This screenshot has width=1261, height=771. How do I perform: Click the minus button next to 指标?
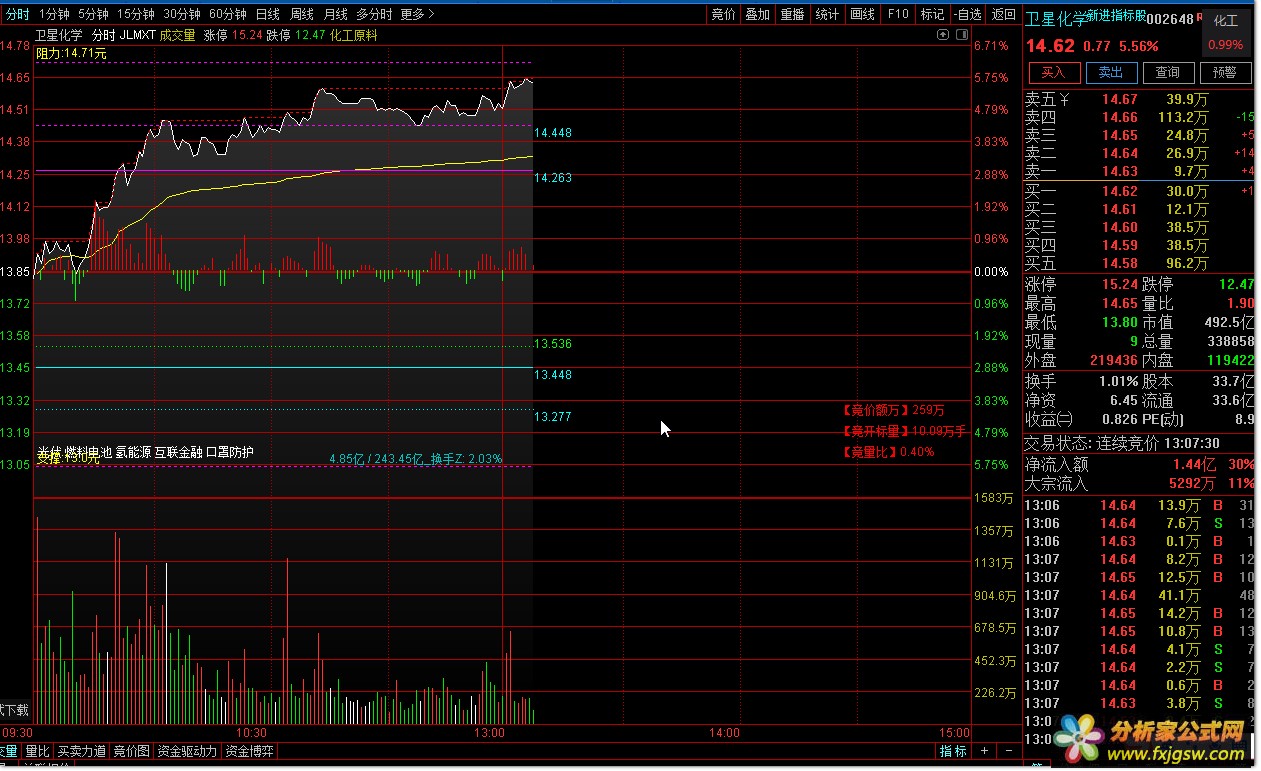1008,750
